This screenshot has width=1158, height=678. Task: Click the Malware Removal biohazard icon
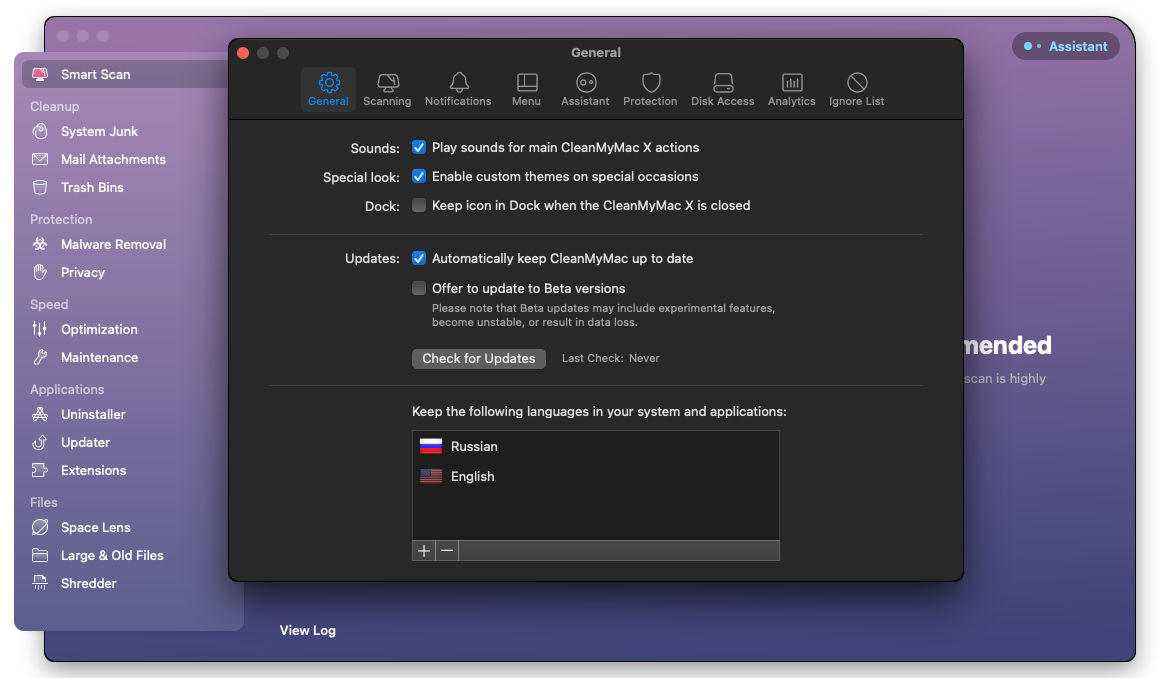(x=40, y=244)
